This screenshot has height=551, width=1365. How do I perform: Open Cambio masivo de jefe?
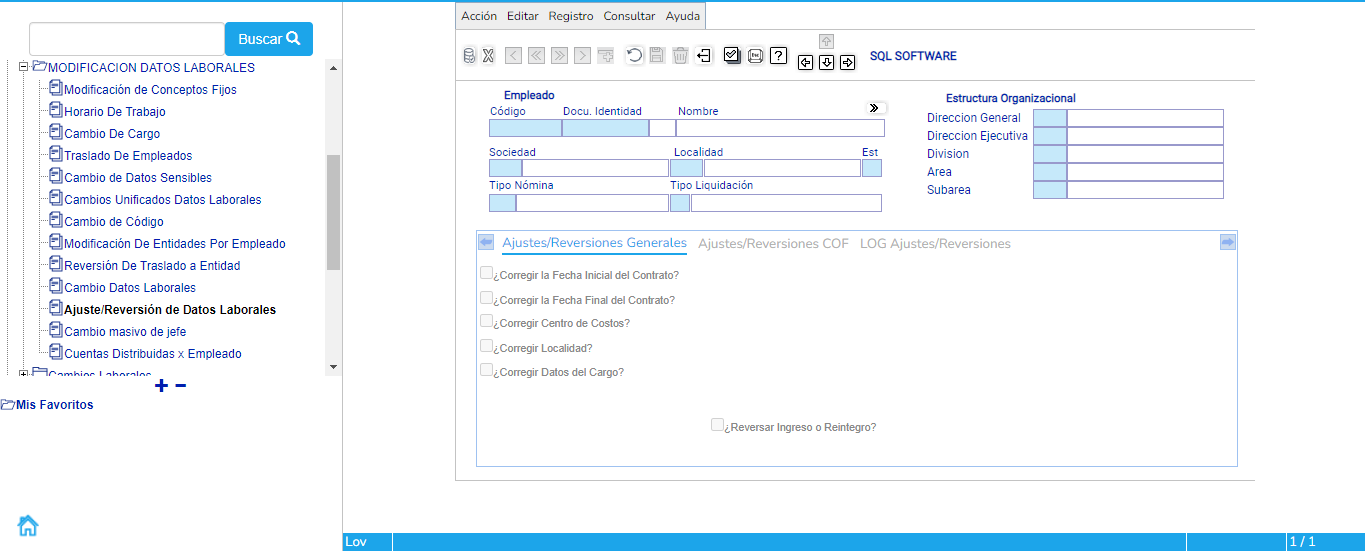click(125, 332)
